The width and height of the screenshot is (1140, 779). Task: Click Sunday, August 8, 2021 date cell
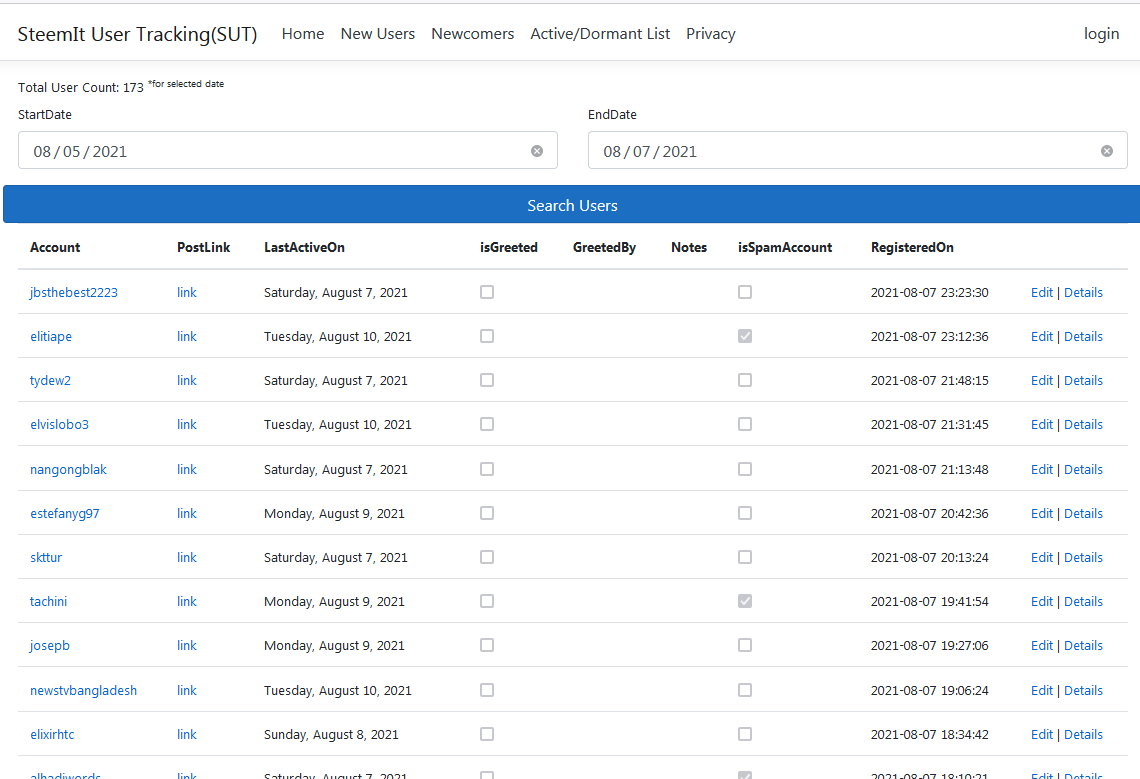[331, 735]
